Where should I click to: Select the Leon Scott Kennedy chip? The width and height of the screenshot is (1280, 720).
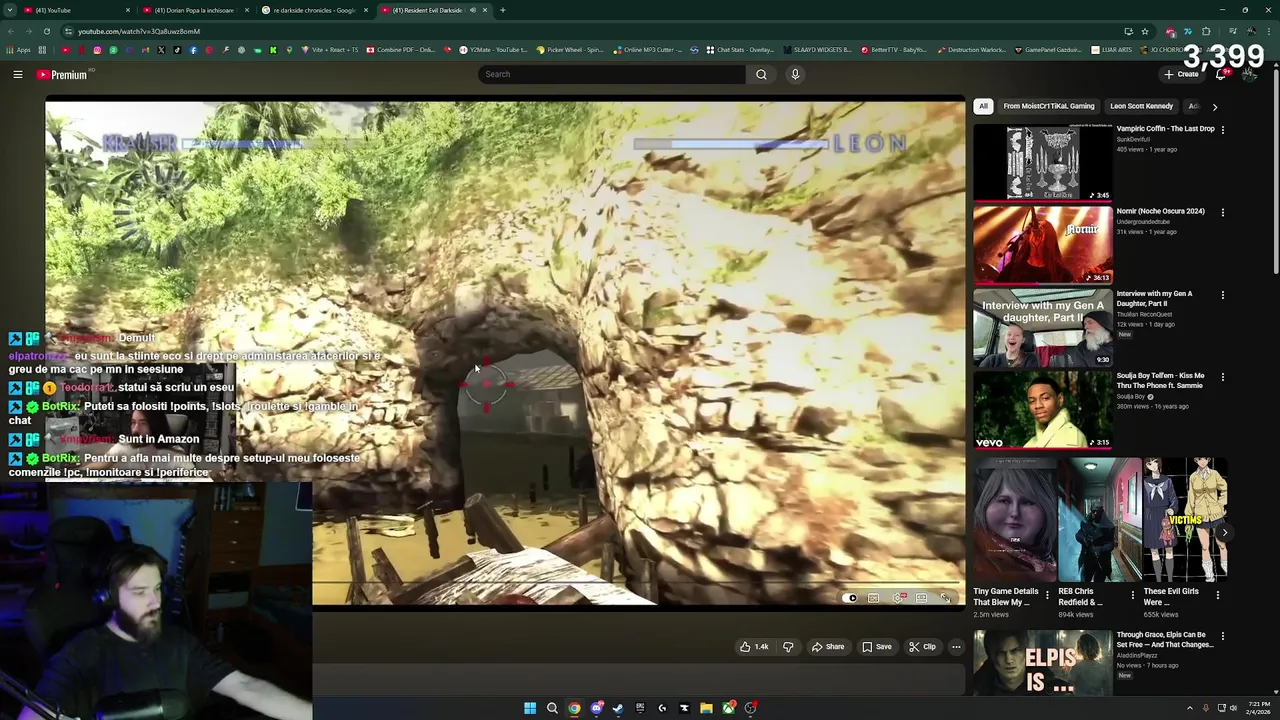click(1141, 106)
